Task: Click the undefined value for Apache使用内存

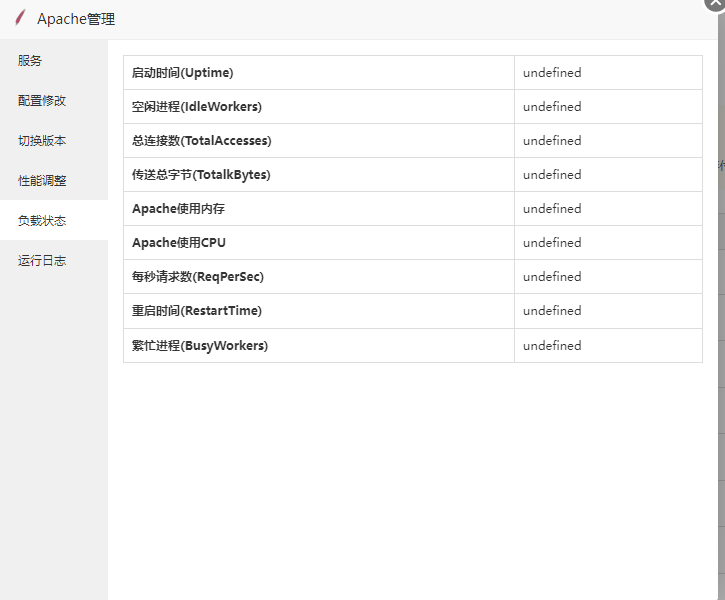Action: (x=552, y=208)
